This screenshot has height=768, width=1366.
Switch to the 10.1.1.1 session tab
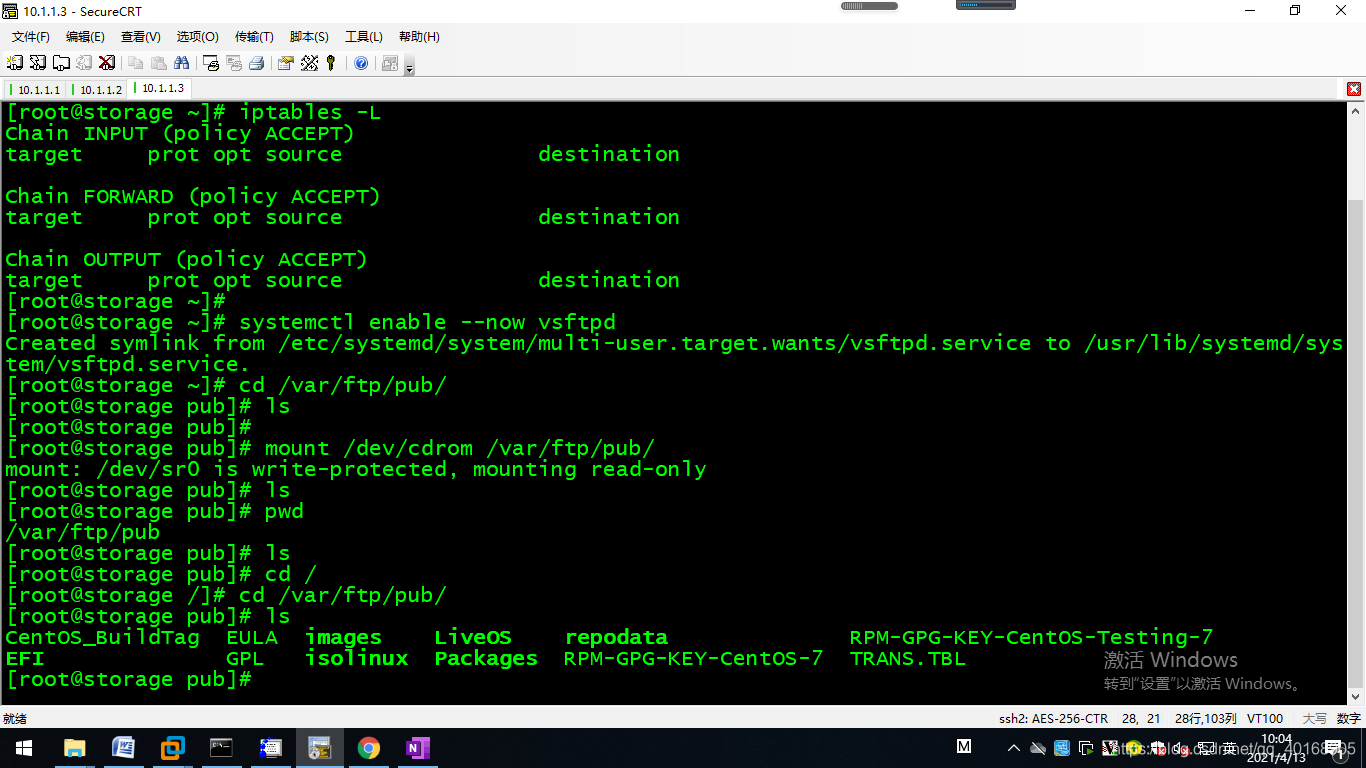(36, 89)
